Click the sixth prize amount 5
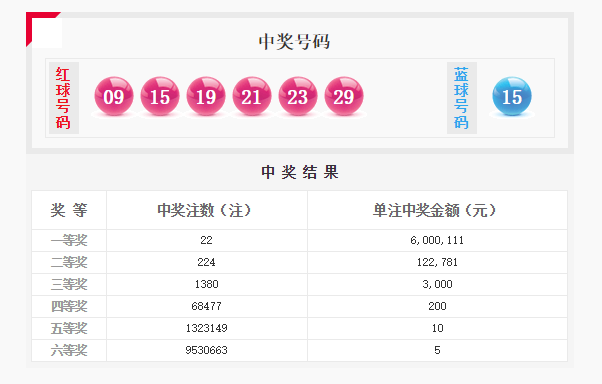This screenshot has height=384, width=602. [437, 350]
